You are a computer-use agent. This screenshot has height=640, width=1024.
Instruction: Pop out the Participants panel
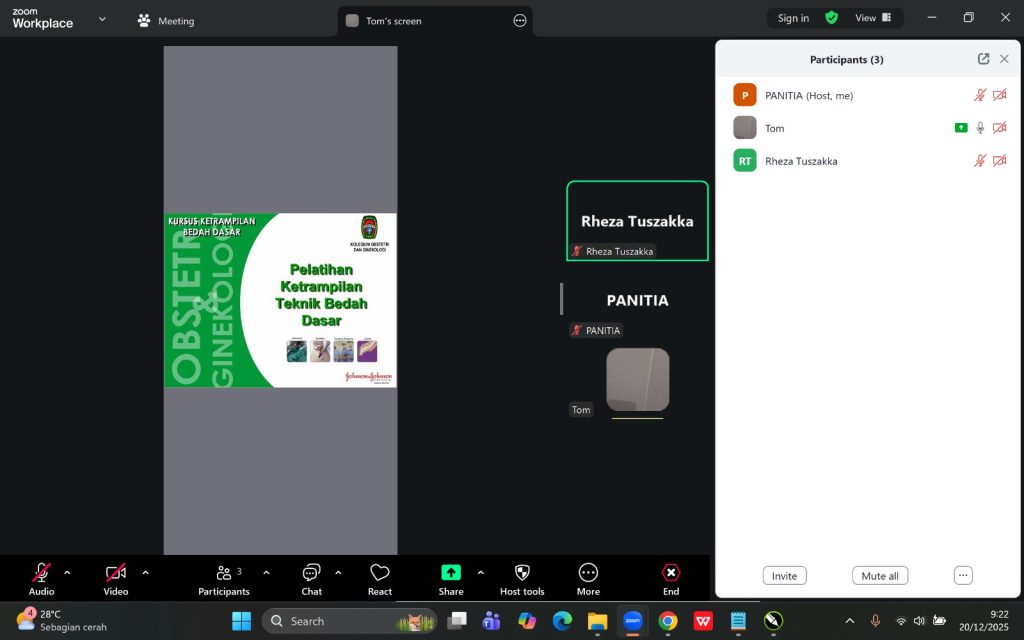coord(983,59)
